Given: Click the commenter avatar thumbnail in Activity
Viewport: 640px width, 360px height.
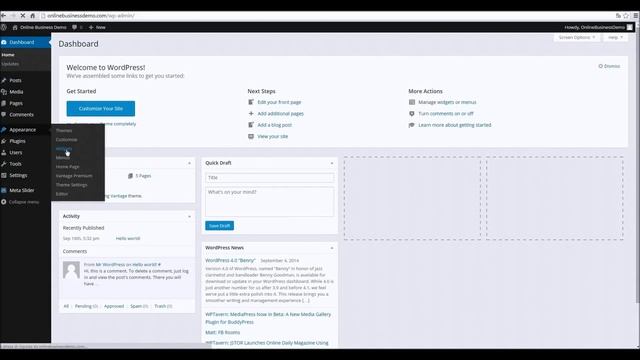Looking at the screenshot, I should click(71, 270).
